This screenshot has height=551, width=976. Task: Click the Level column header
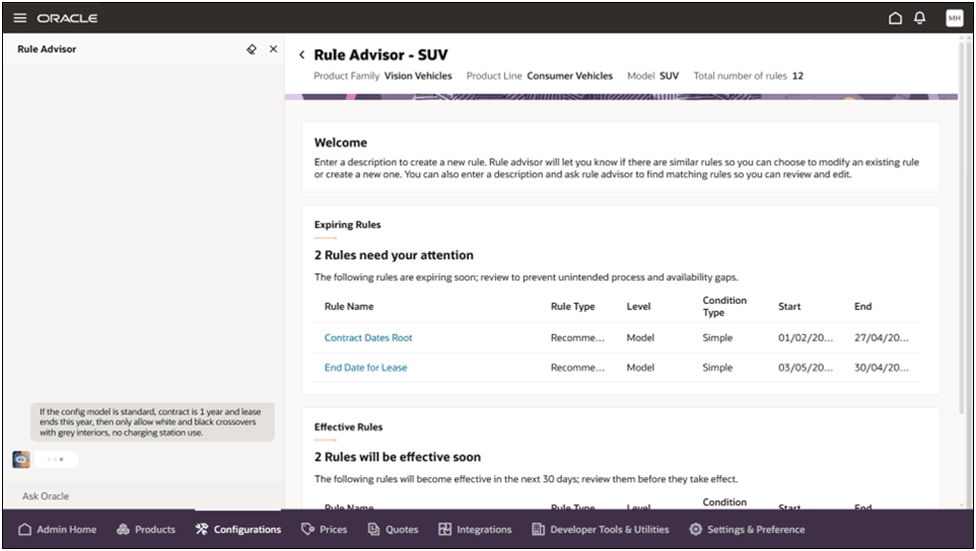[639, 306]
